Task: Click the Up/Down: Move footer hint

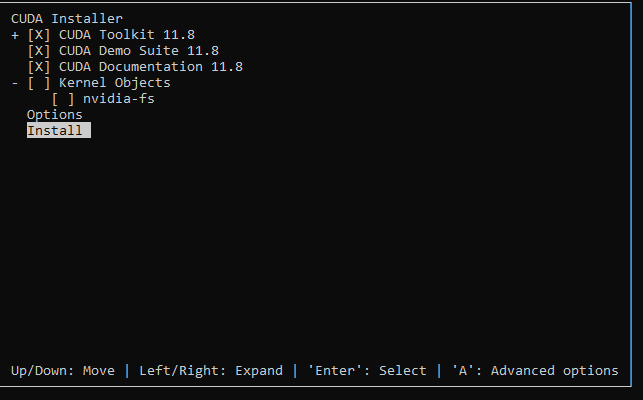Action: 63,371
